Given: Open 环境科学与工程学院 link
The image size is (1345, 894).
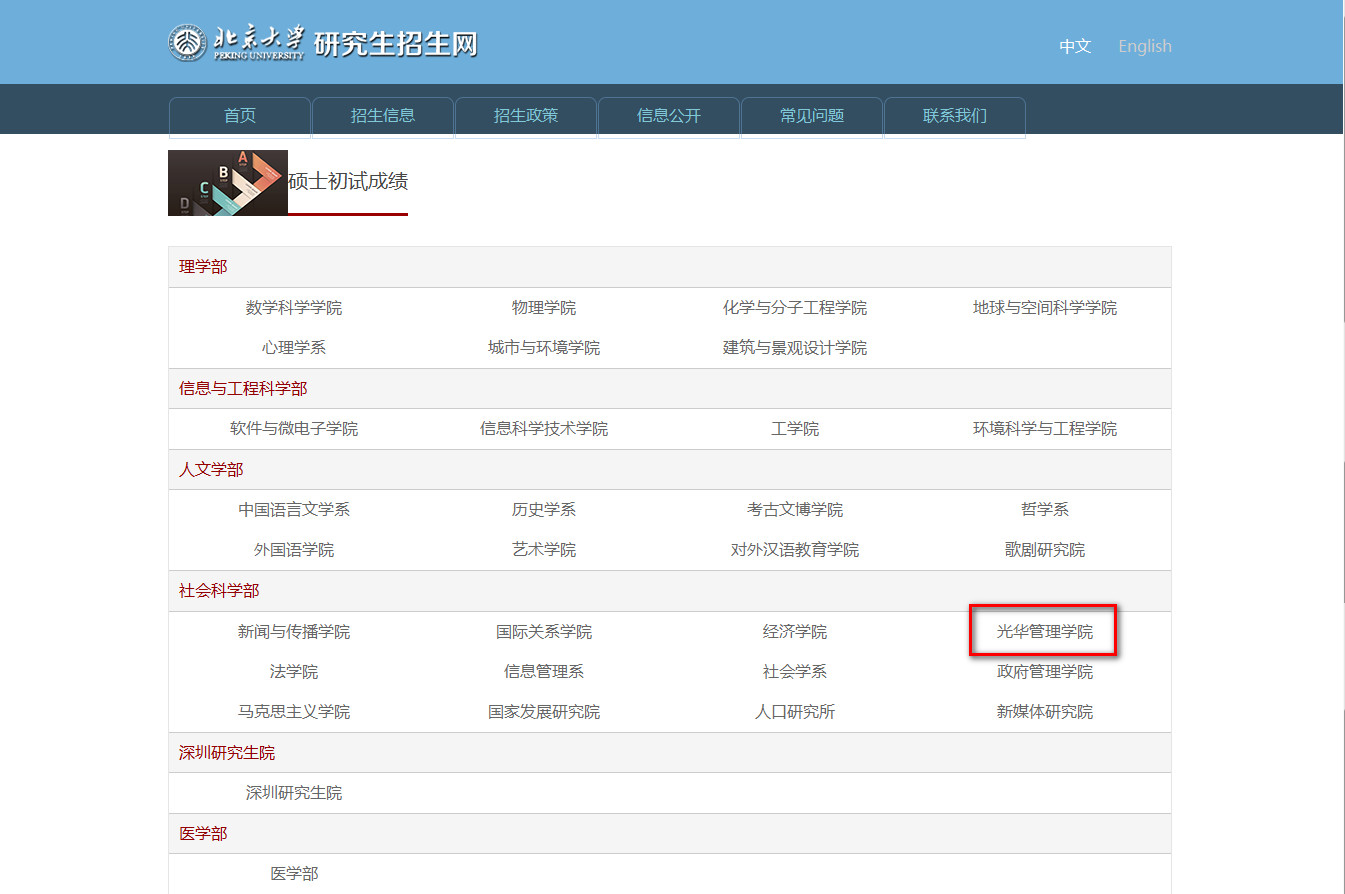Looking at the screenshot, I should click(x=1044, y=429).
